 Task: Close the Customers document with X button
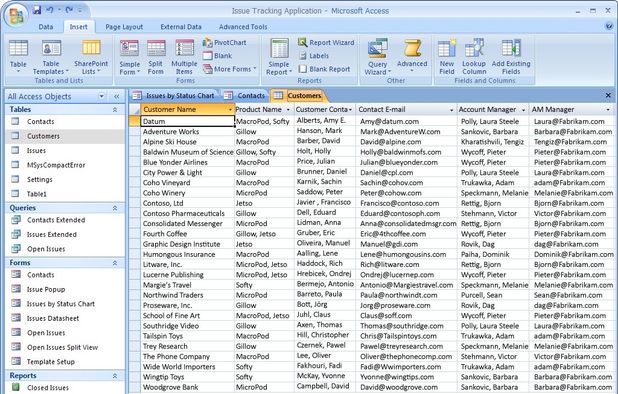tap(608, 95)
